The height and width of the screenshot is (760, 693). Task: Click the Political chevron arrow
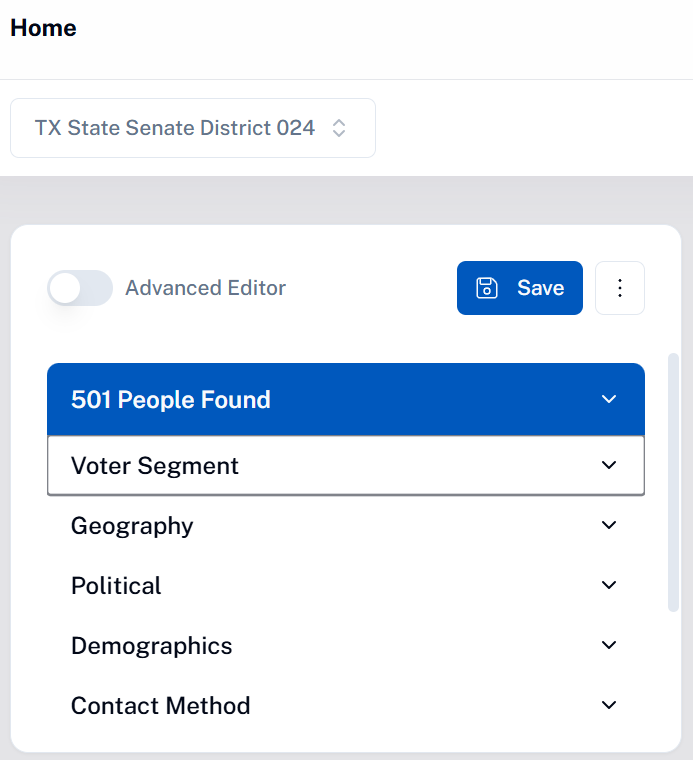pyautogui.click(x=609, y=585)
